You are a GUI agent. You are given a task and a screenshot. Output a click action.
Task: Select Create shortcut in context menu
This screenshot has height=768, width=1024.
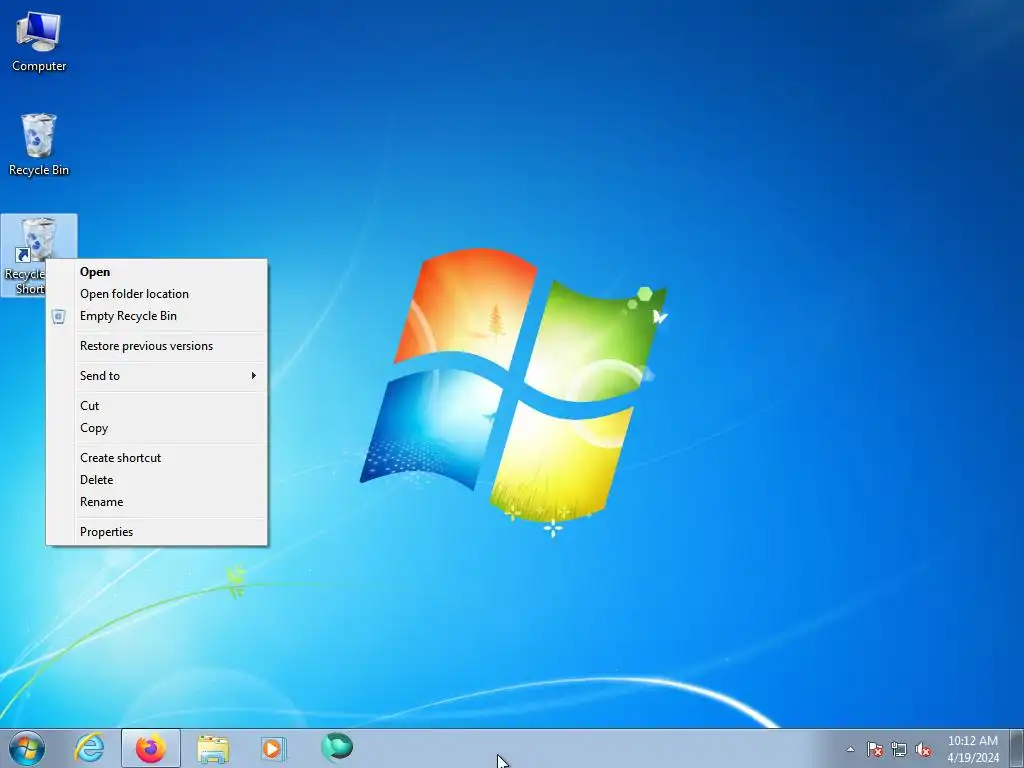[x=157, y=458]
